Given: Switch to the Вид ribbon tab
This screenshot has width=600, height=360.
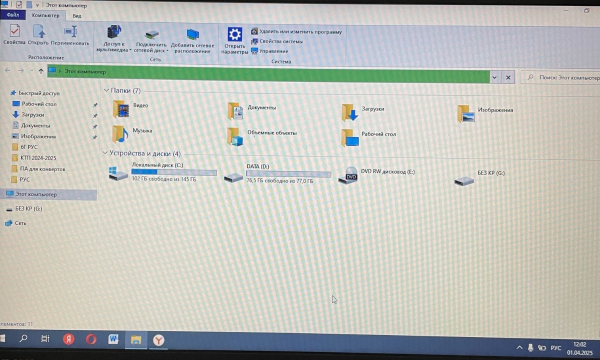Looking at the screenshot, I should 77,16.
